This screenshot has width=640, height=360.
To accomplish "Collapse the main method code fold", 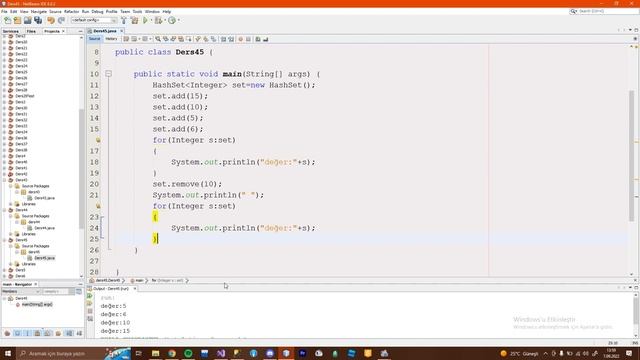I will click(108, 74).
